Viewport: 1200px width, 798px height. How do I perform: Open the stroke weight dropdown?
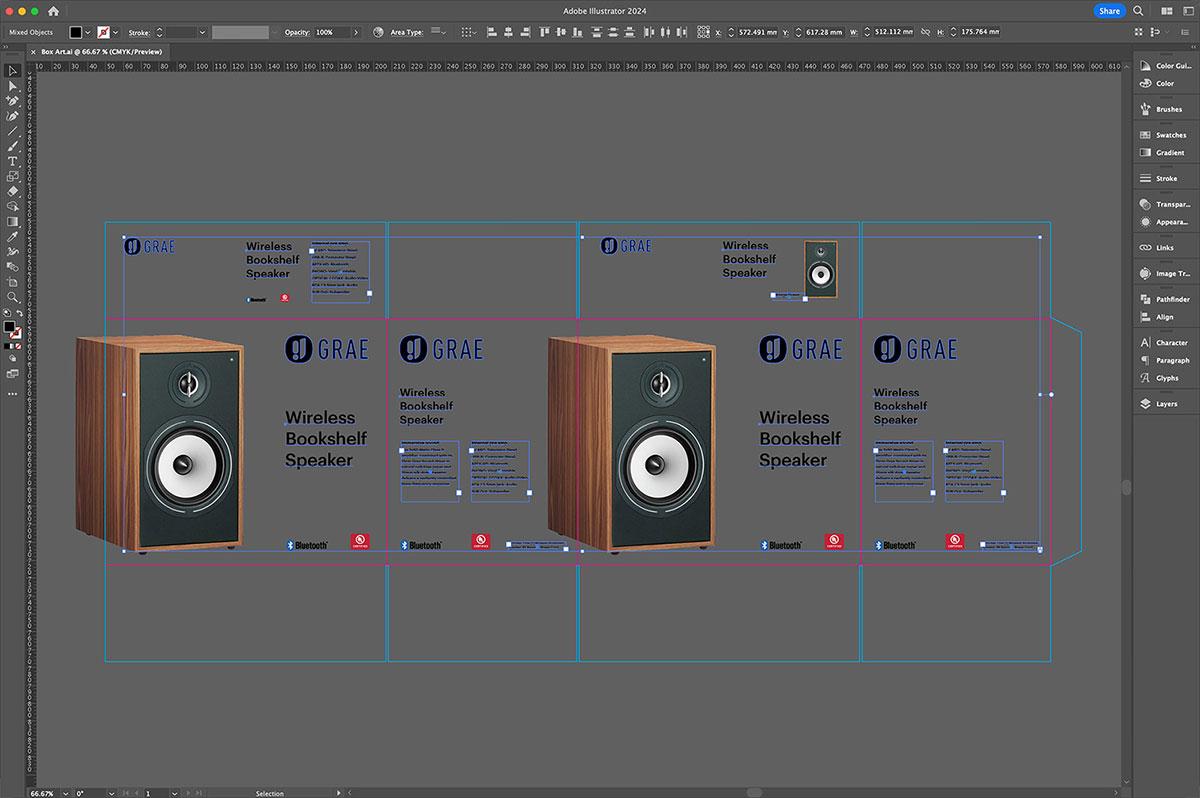click(203, 32)
